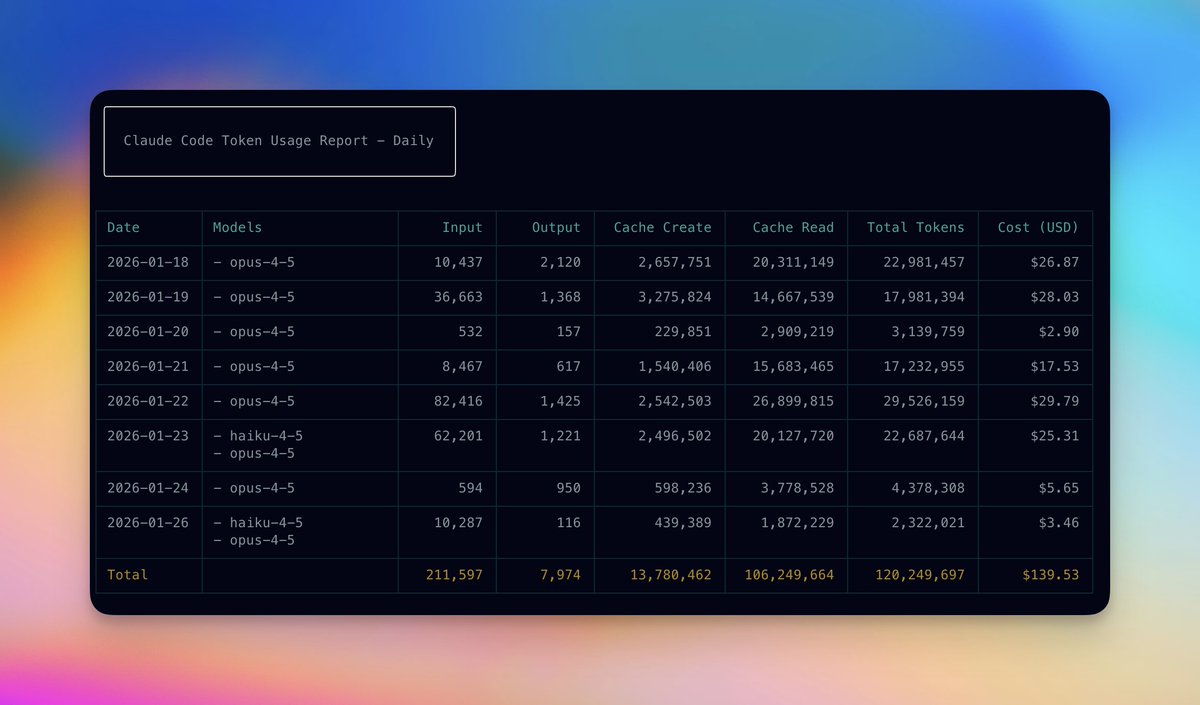
Task: Click 'haiku-4-5' in the 2026-01-23 row
Action: [267, 437]
